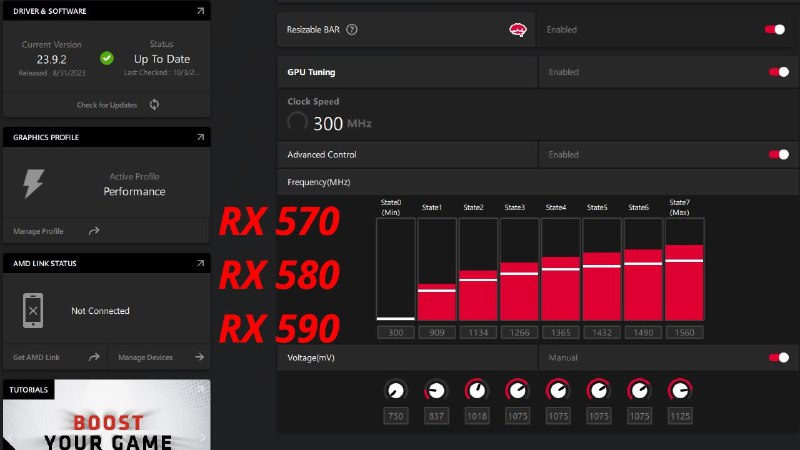
Task: Toggle Advanced Control off
Action: pyautogui.click(x=779, y=155)
